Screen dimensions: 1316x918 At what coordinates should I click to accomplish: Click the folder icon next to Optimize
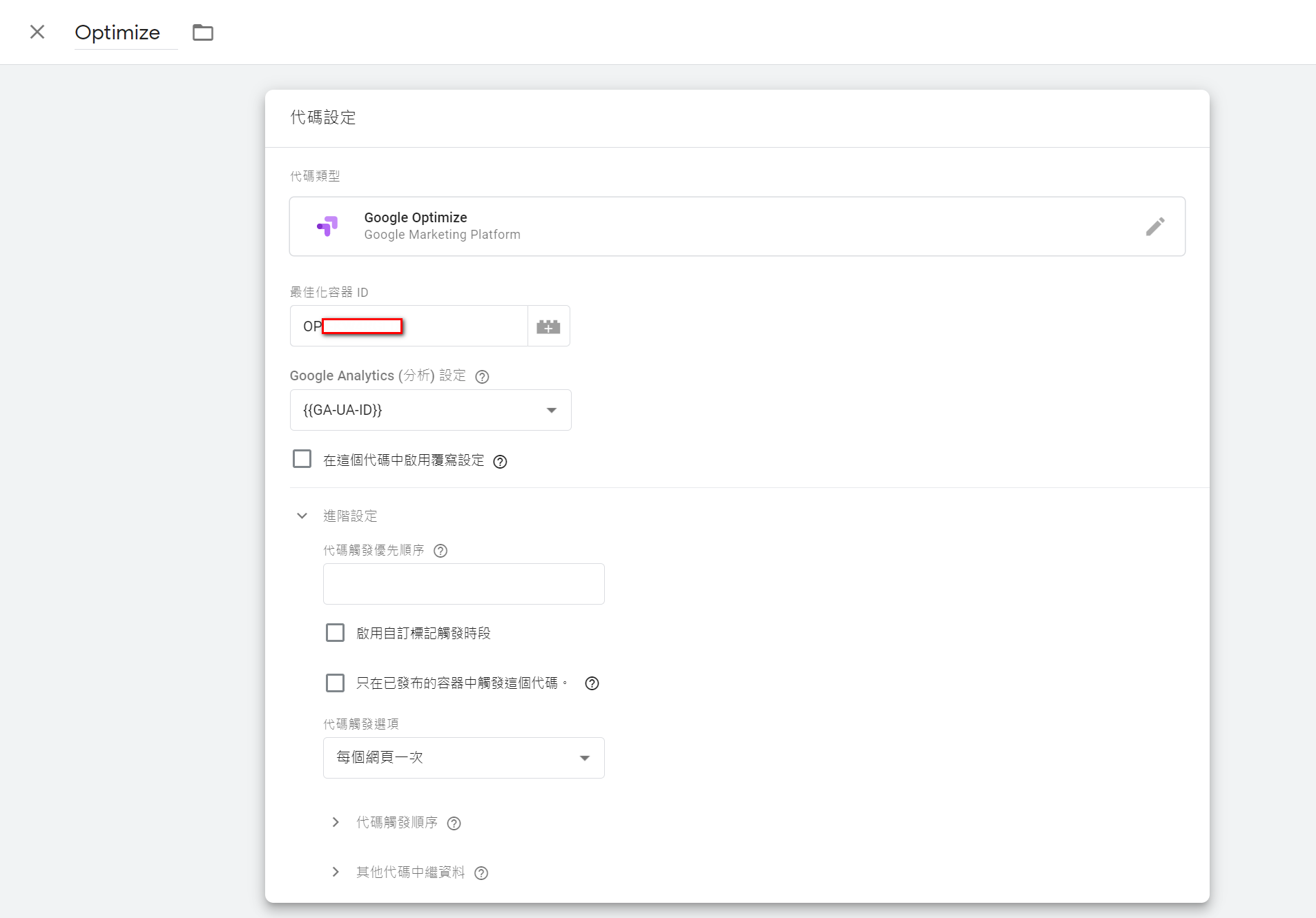(x=203, y=32)
